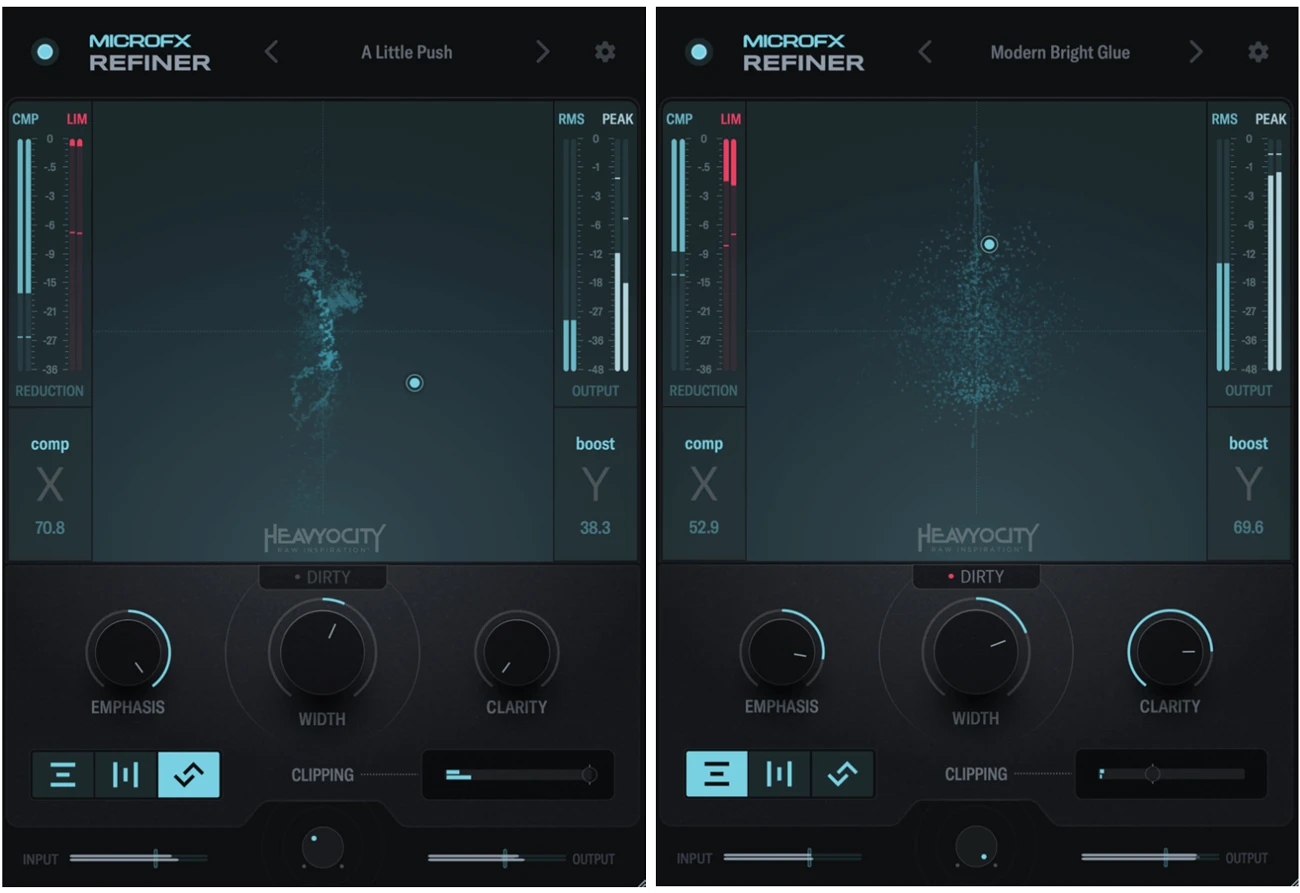Click active zigzag mode icon in A Little Push instance
The height and width of the screenshot is (893, 1300).
189,775
